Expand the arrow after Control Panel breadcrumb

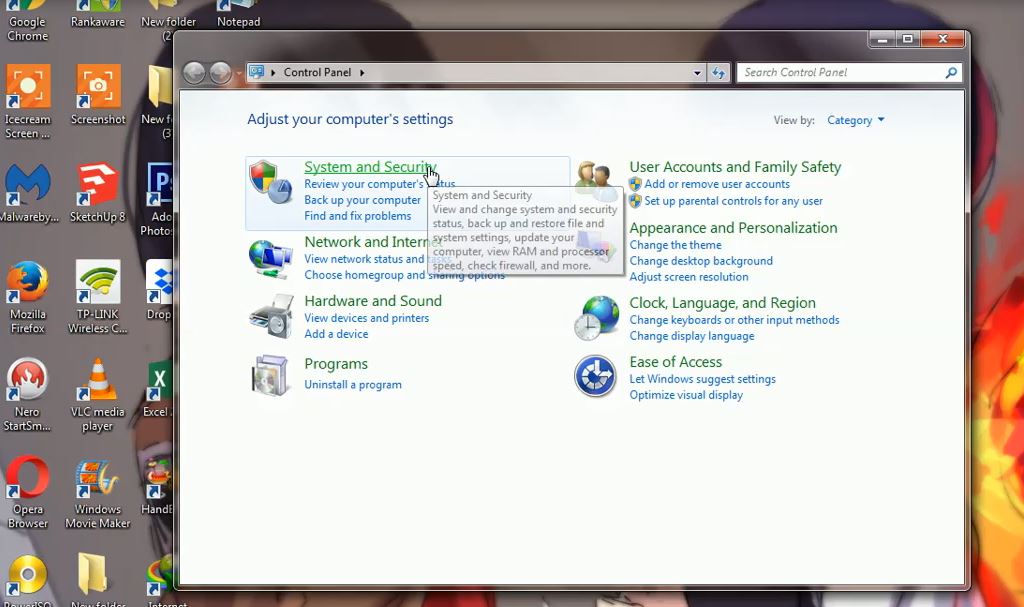(362, 73)
